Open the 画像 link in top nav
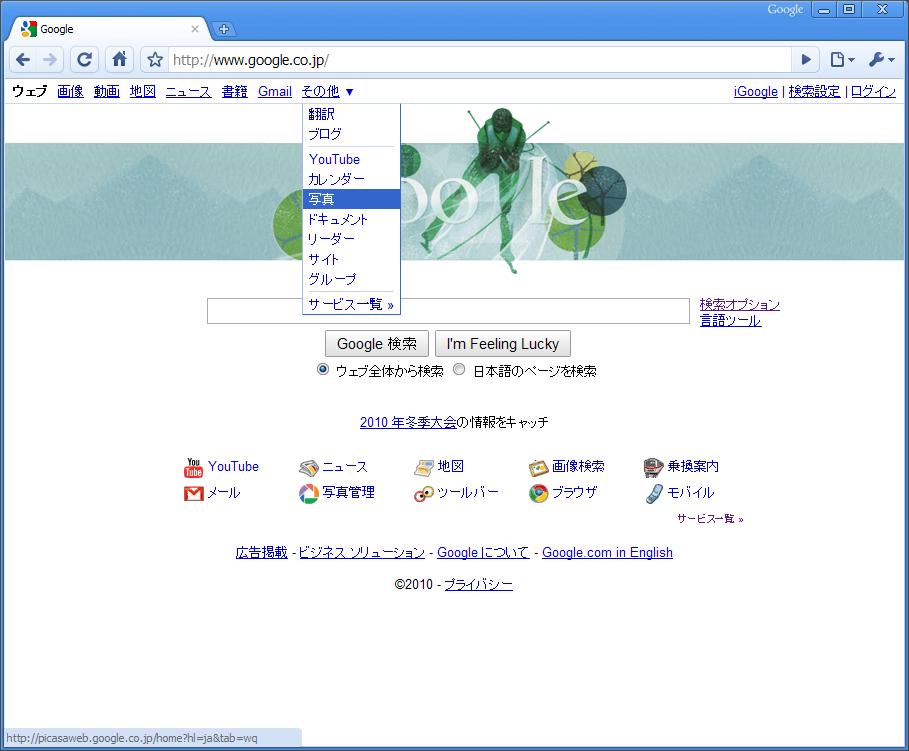 [x=70, y=92]
